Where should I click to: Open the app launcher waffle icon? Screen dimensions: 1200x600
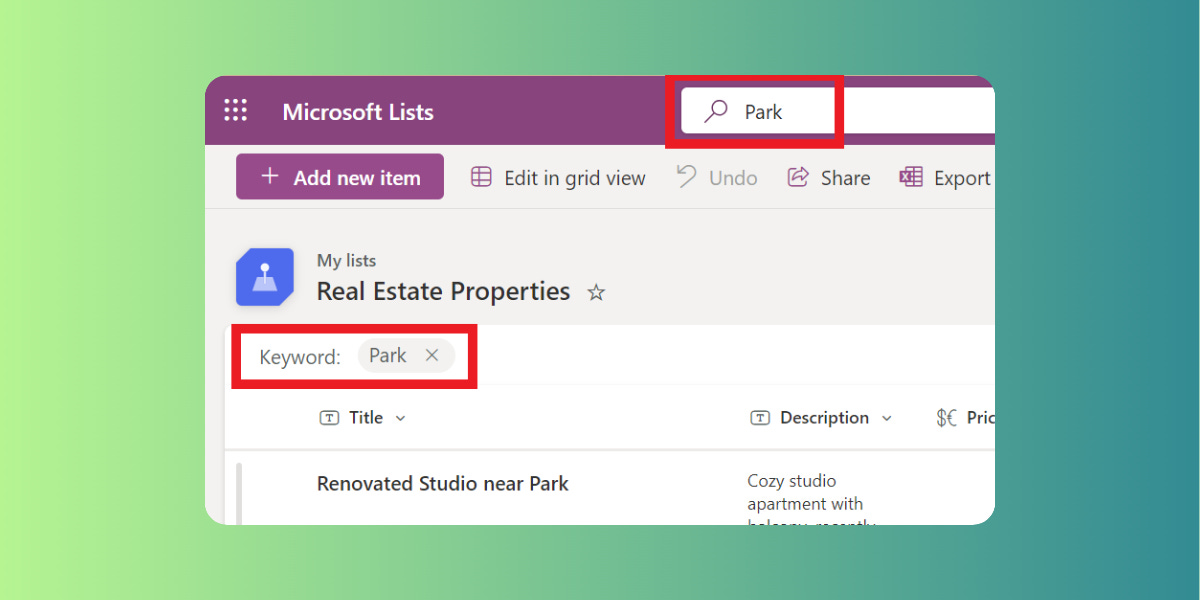(236, 111)
